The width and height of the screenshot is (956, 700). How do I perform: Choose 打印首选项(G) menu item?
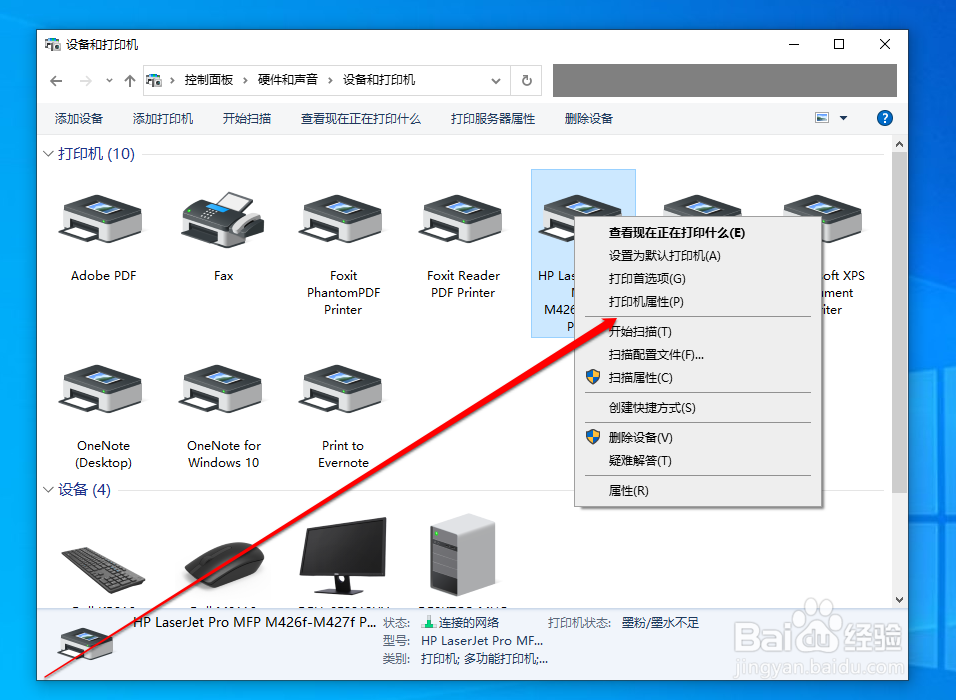point(698,279)
